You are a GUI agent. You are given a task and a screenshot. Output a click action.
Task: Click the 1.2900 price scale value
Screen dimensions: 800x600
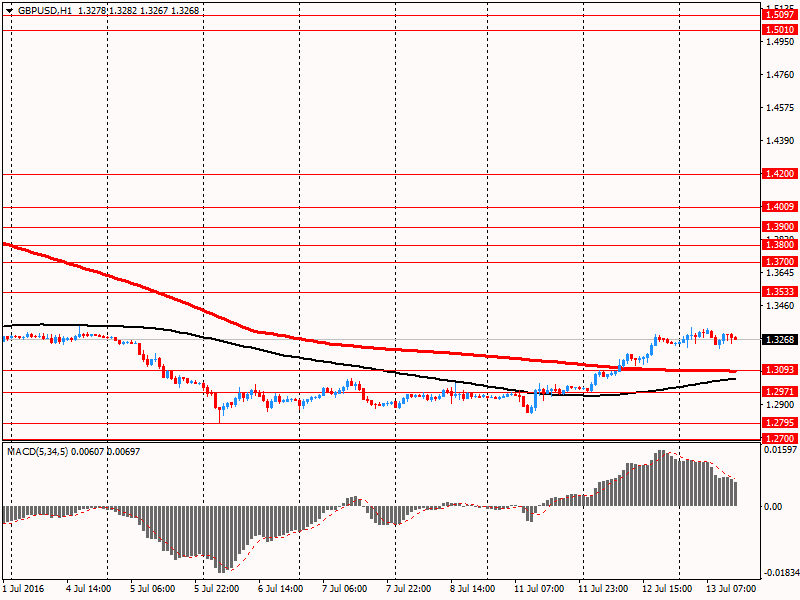tap(781, 405)
